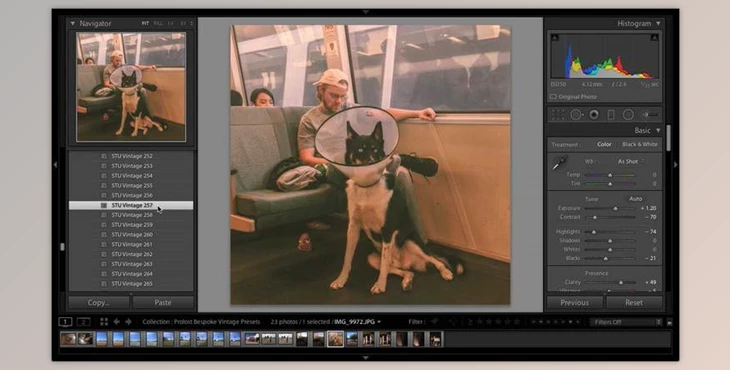Click the Auto tone button
730x370 pixels.
tap(635, 199)
